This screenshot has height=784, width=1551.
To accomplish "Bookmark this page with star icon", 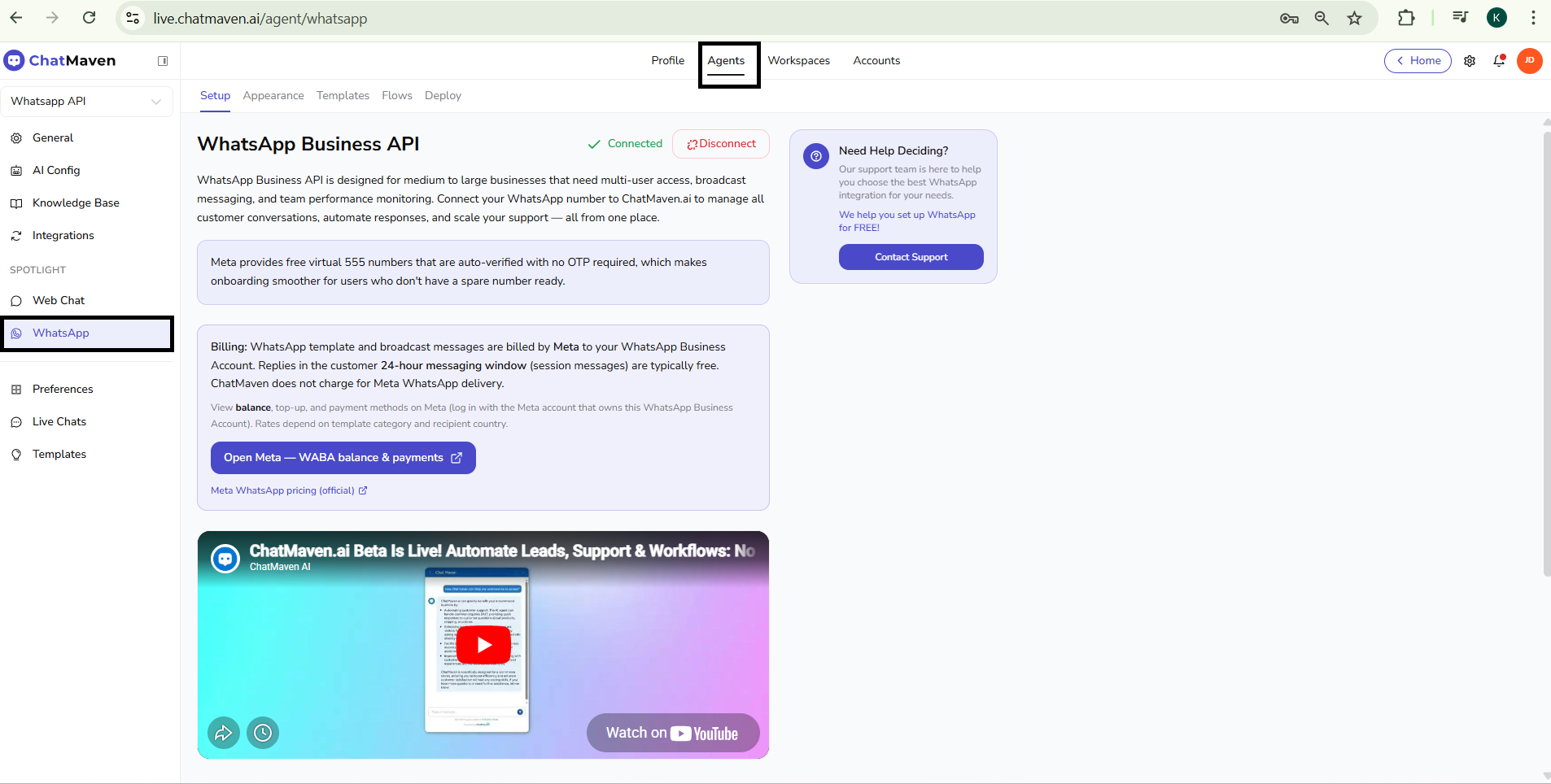I will 1354,18.
